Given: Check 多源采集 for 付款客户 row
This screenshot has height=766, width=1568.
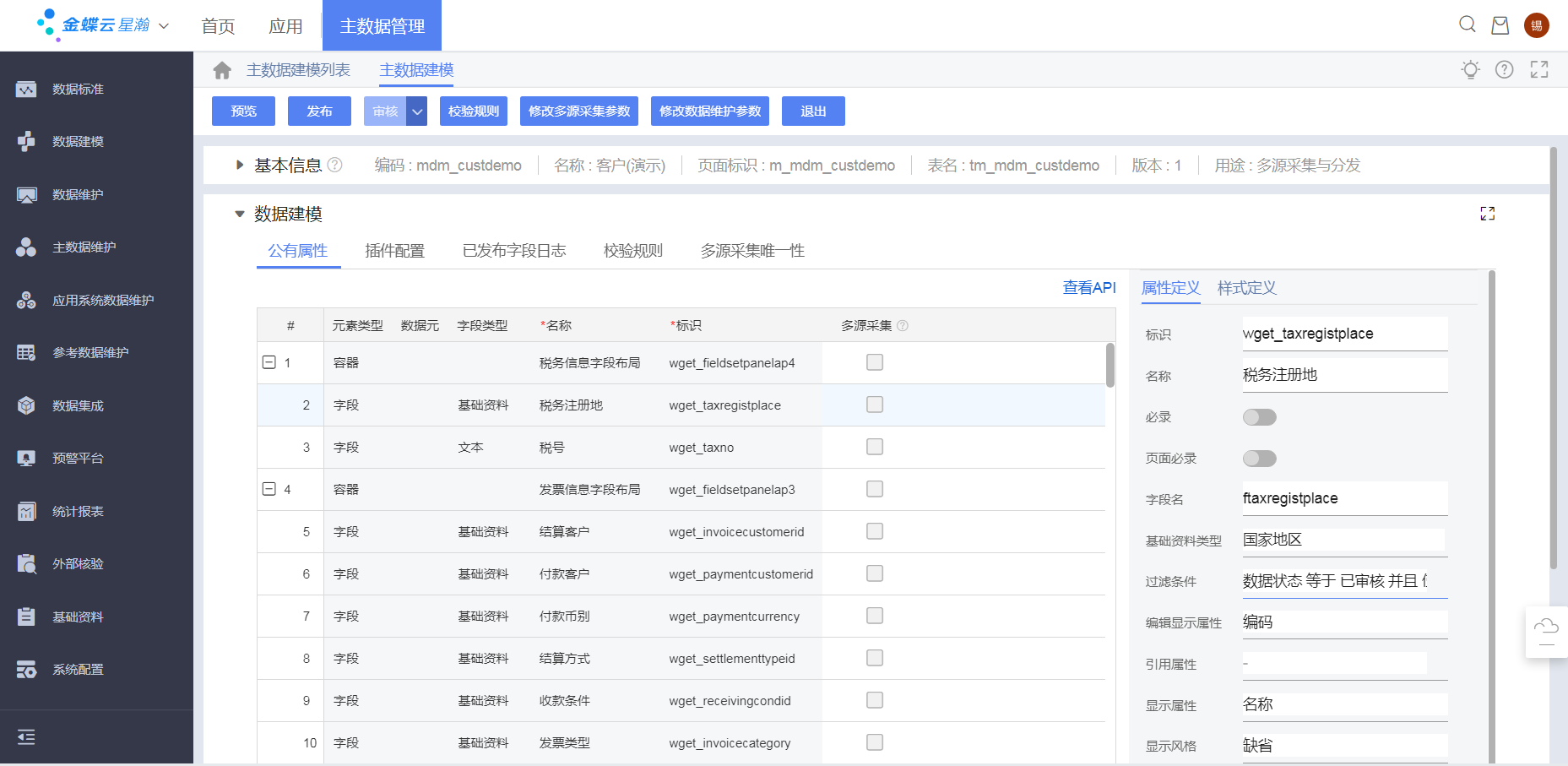Looking at the screenshot, I should [875, 573].
